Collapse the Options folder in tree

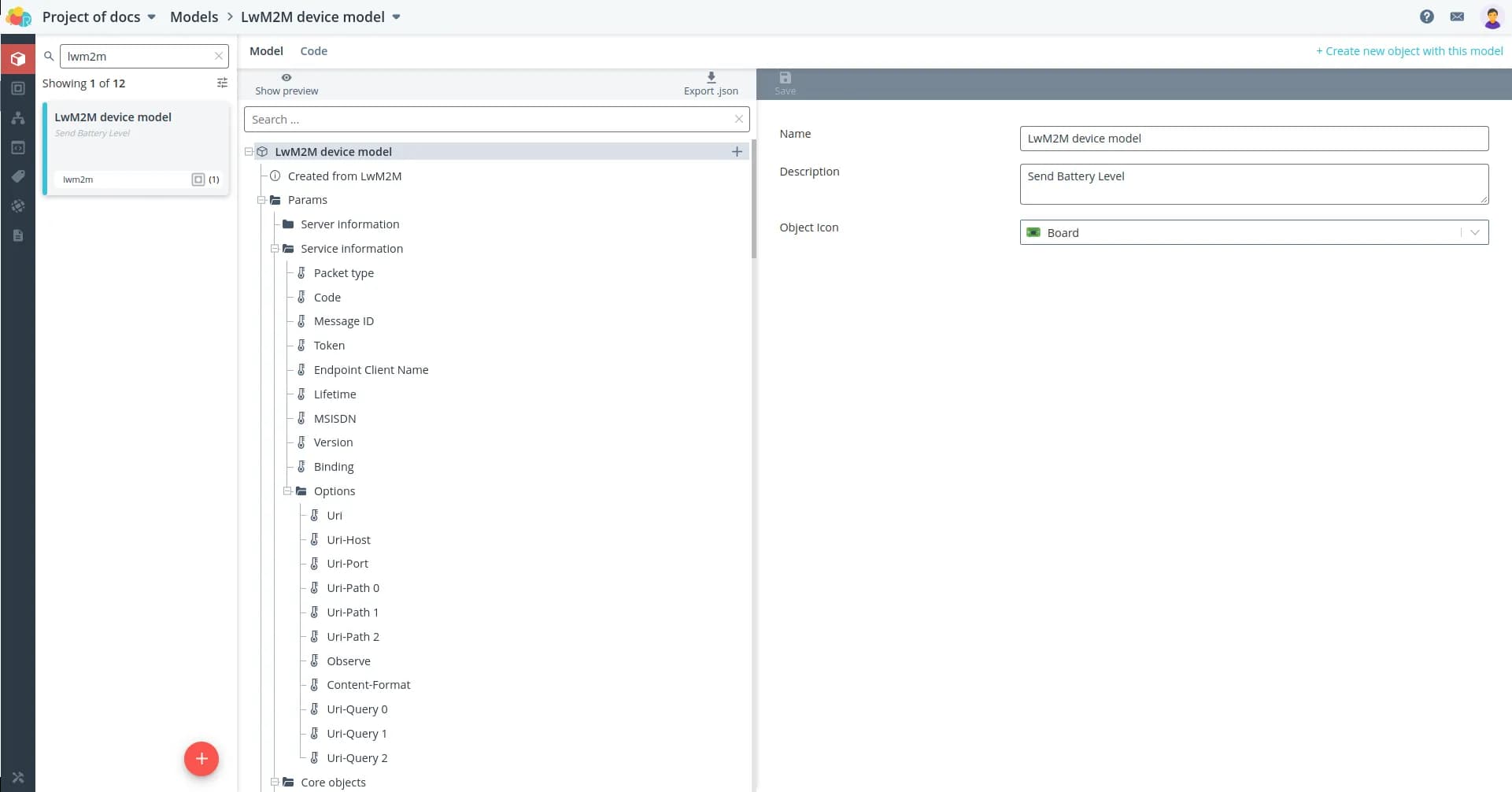click(288, 491)
